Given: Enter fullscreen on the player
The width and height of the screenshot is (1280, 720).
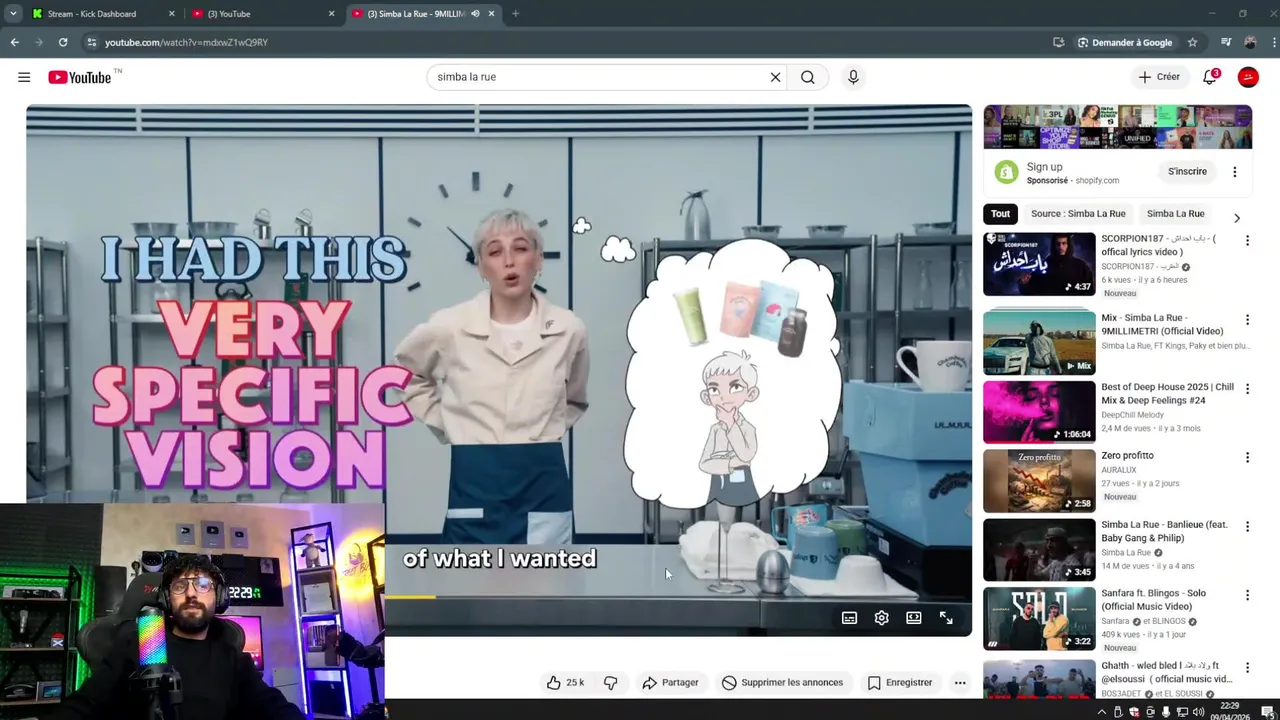Looking at the screenshot, I should point(946,618).
